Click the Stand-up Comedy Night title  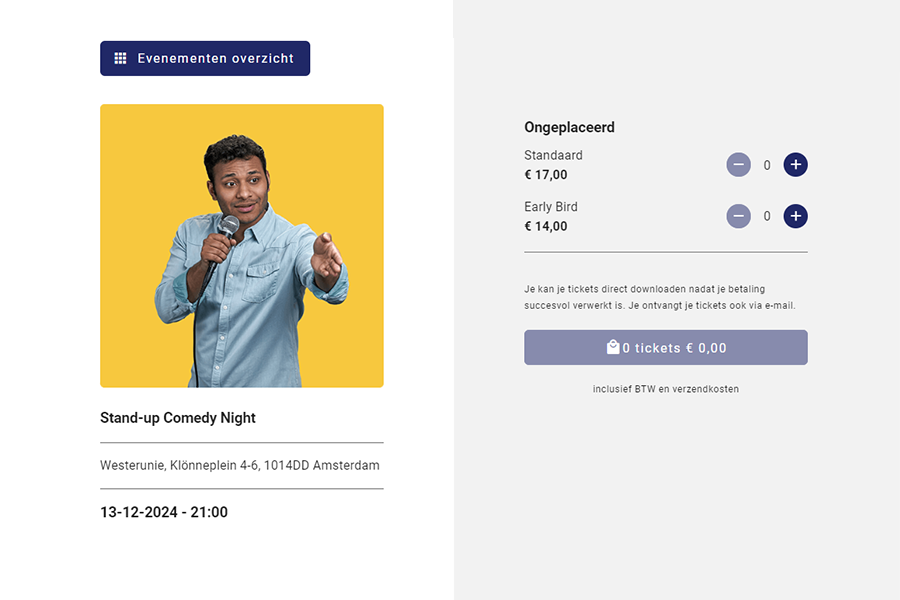point(178,418)
